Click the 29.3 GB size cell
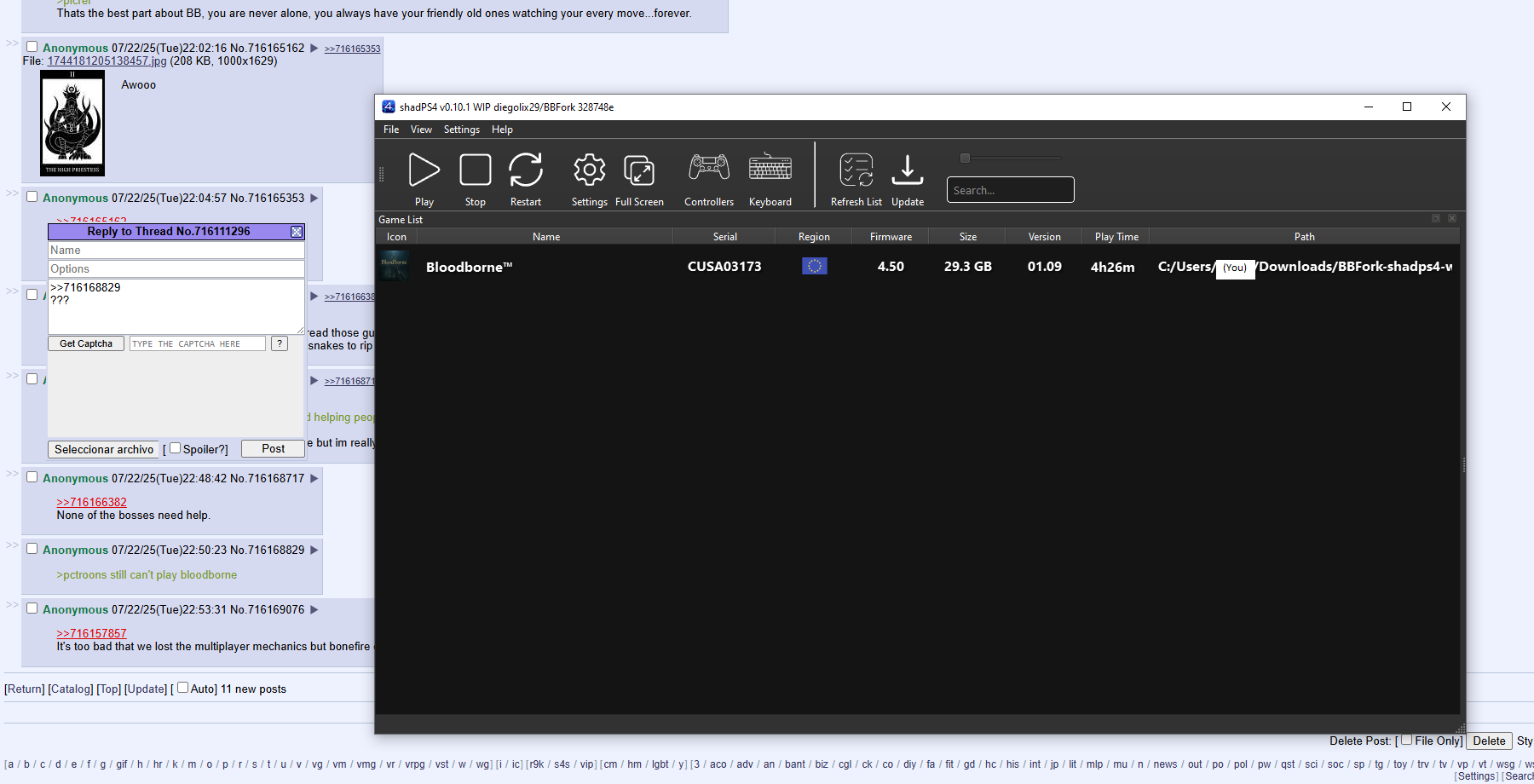 pos(968,267)
